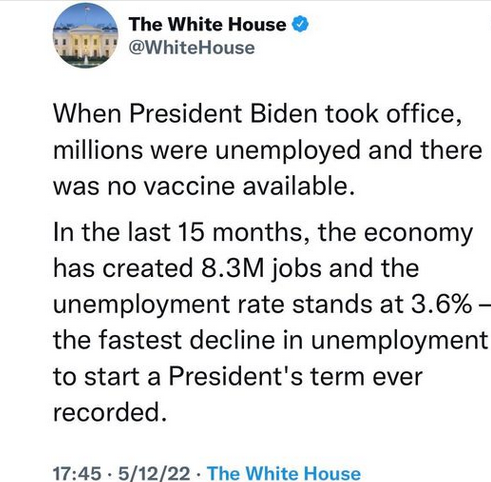Click the word "economy" in the second paragraph
This screenshot has height=482, width=491.
(x=418, y=233)
